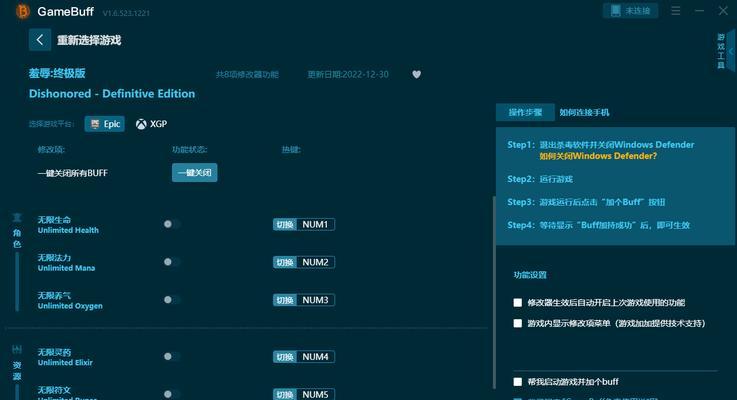Toggle Unlimited Mana switch

click(x=171, y=262)
